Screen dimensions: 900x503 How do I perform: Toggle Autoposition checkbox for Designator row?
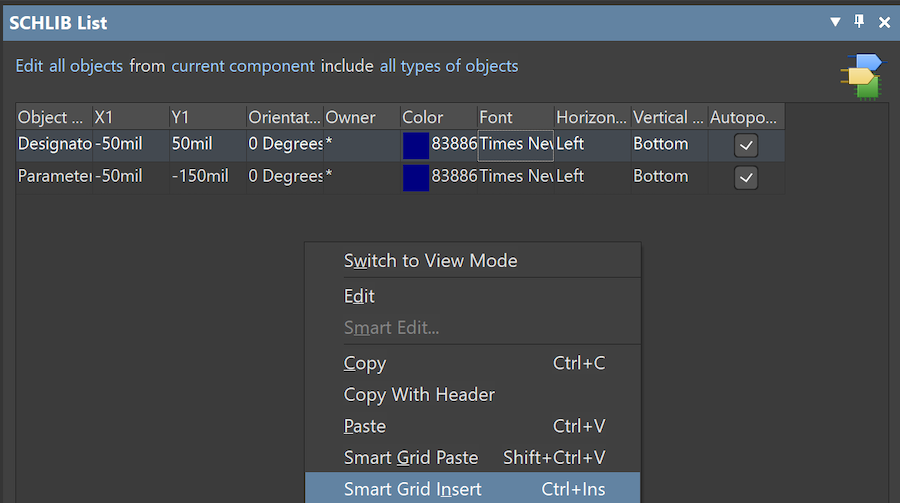[x=746, y=145]
